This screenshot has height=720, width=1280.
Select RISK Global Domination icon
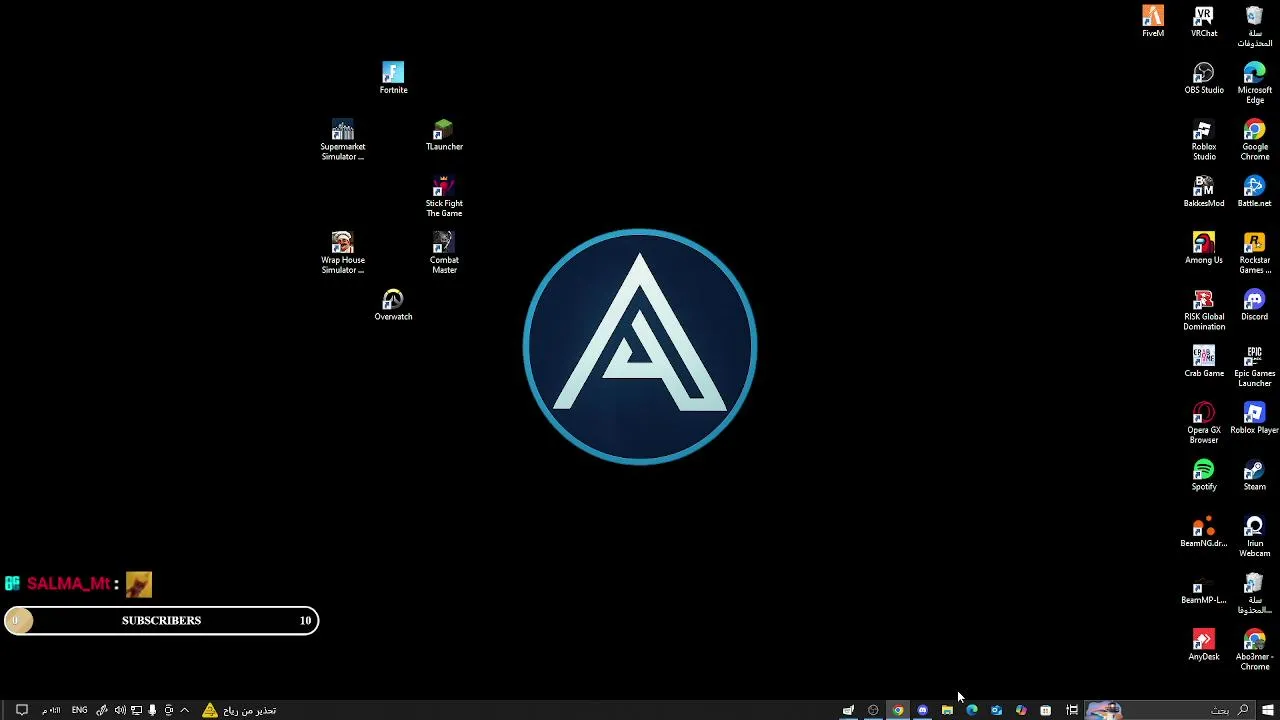(1204, 310)
